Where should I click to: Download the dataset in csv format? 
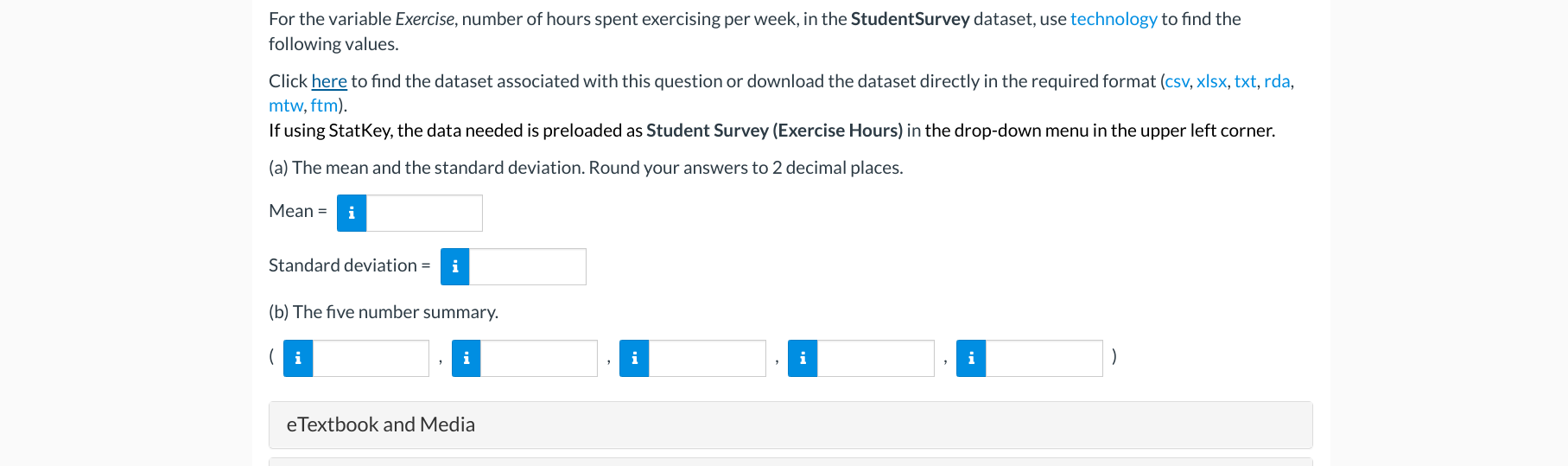[x=1177, y=81]
